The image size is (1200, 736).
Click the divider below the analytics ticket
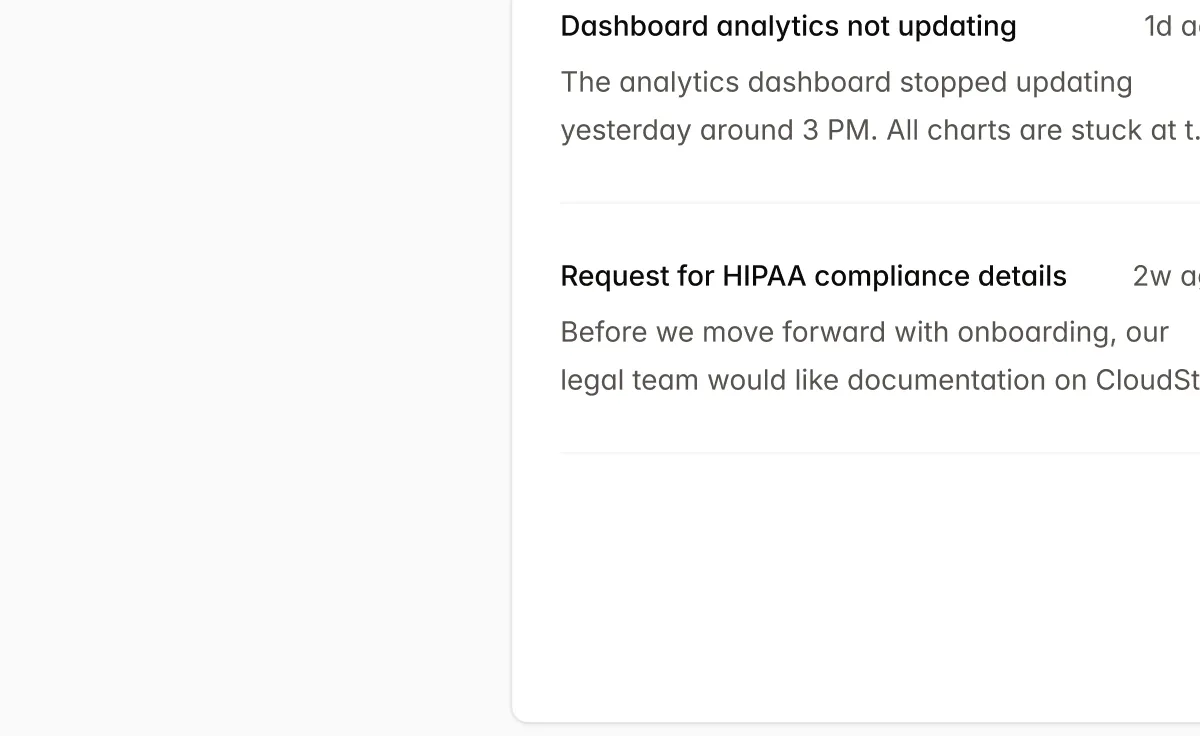[x=880, y=202]
